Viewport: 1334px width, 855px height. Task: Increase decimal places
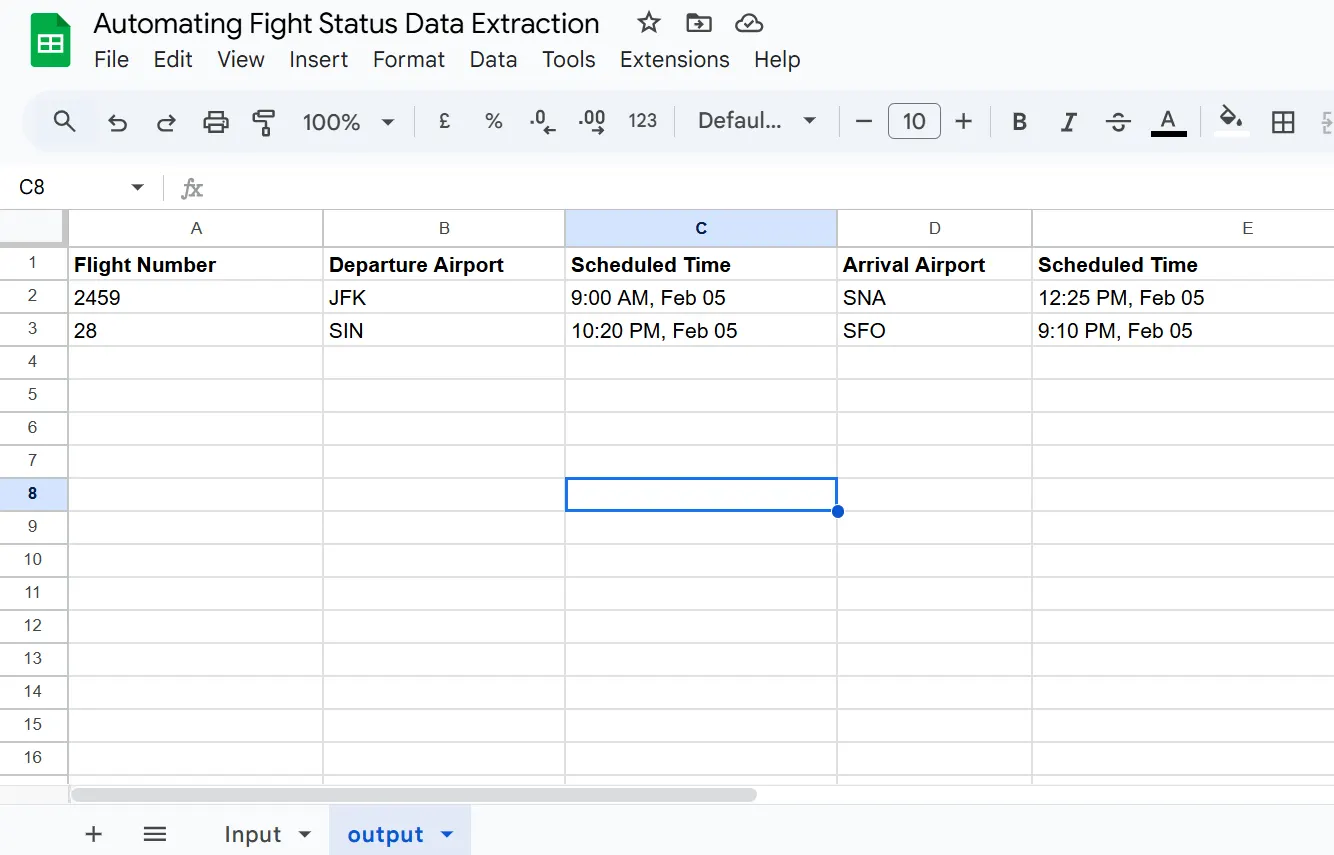point(592,121)
